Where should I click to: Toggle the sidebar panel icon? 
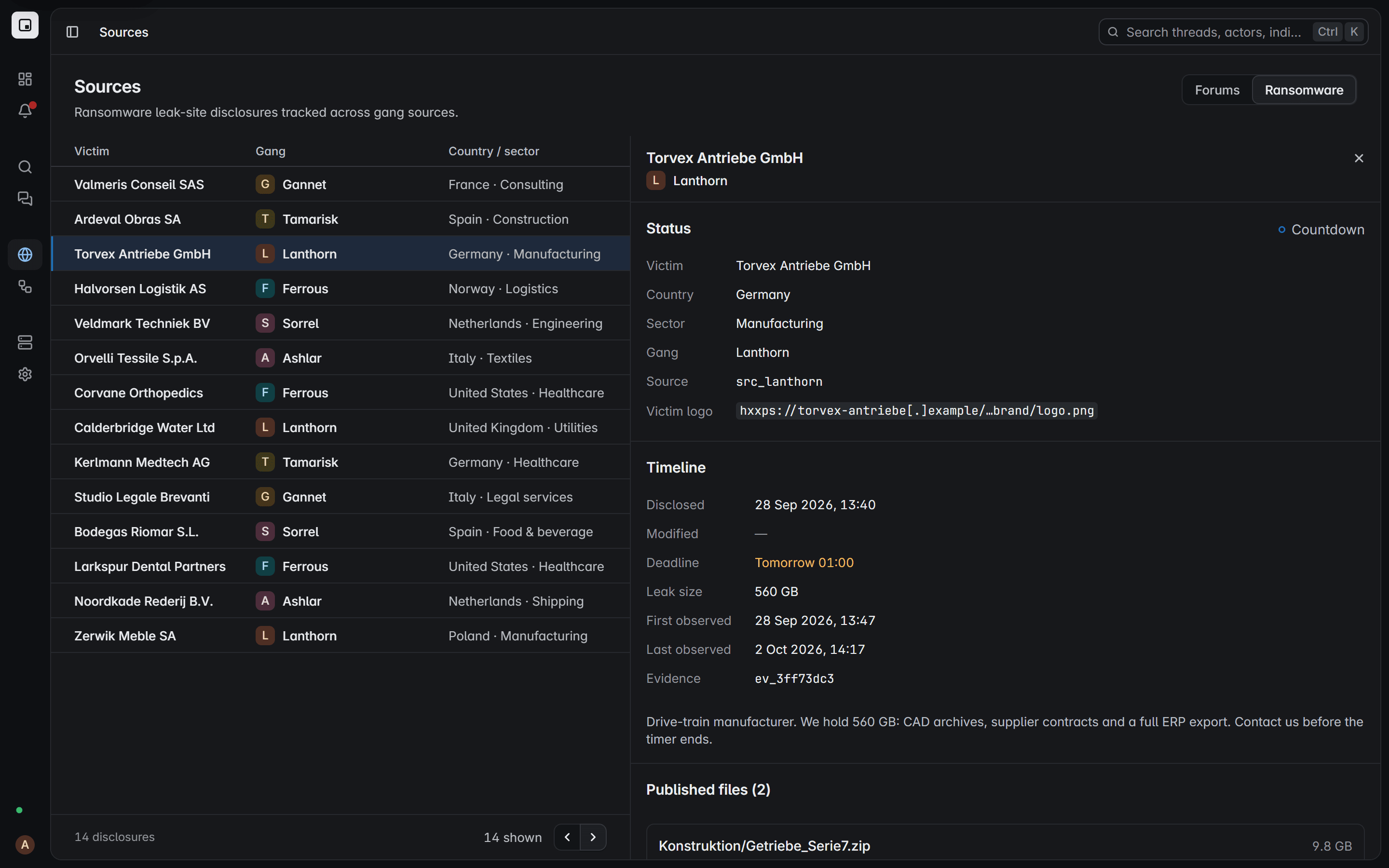(72, 32)
